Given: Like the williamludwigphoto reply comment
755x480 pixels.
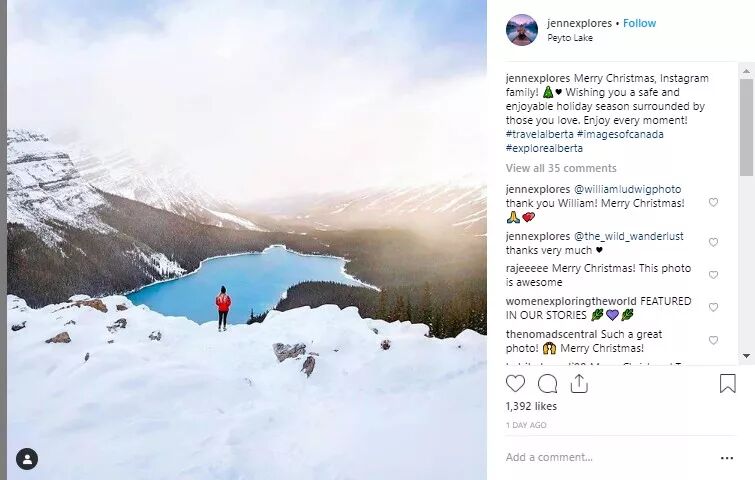Looking at the screenshot, I should point(713,202).
